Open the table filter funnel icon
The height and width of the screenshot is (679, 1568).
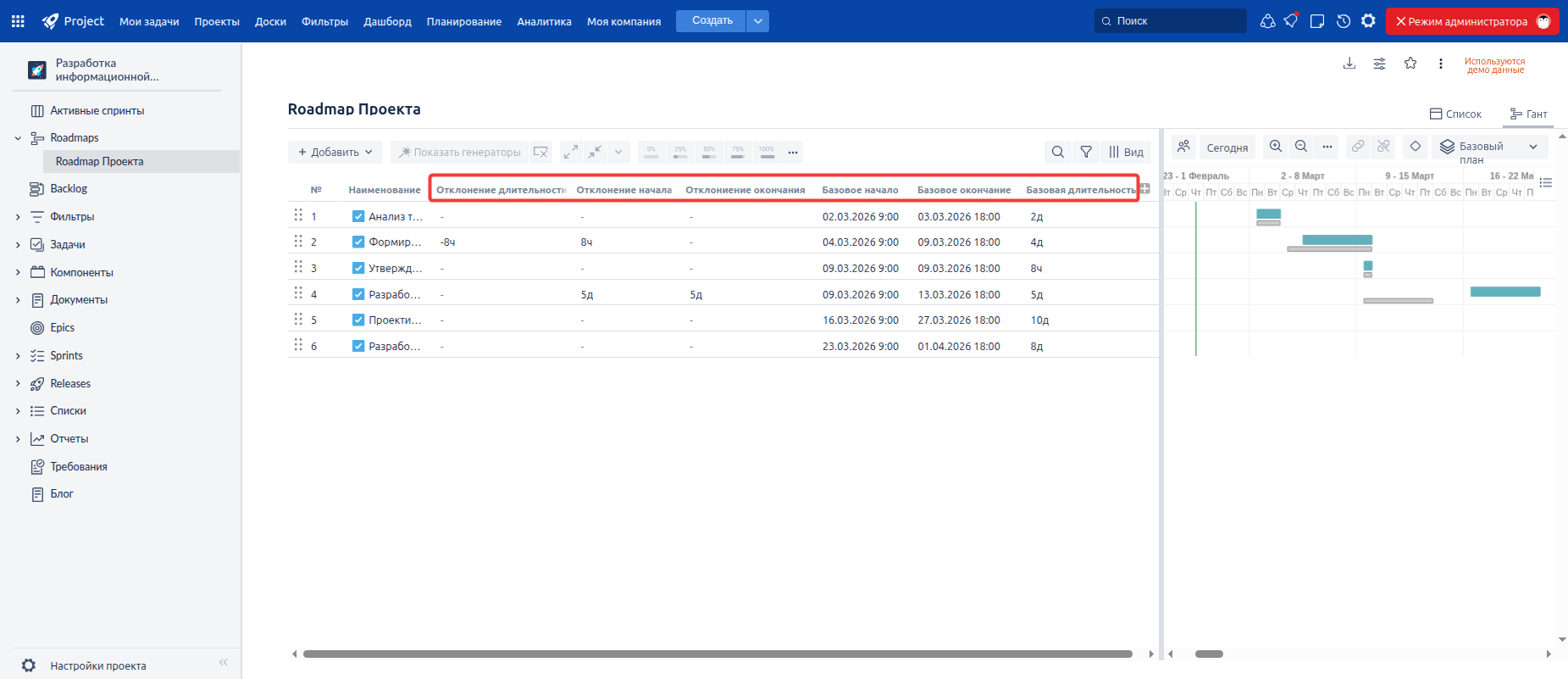click(1085, 152)
